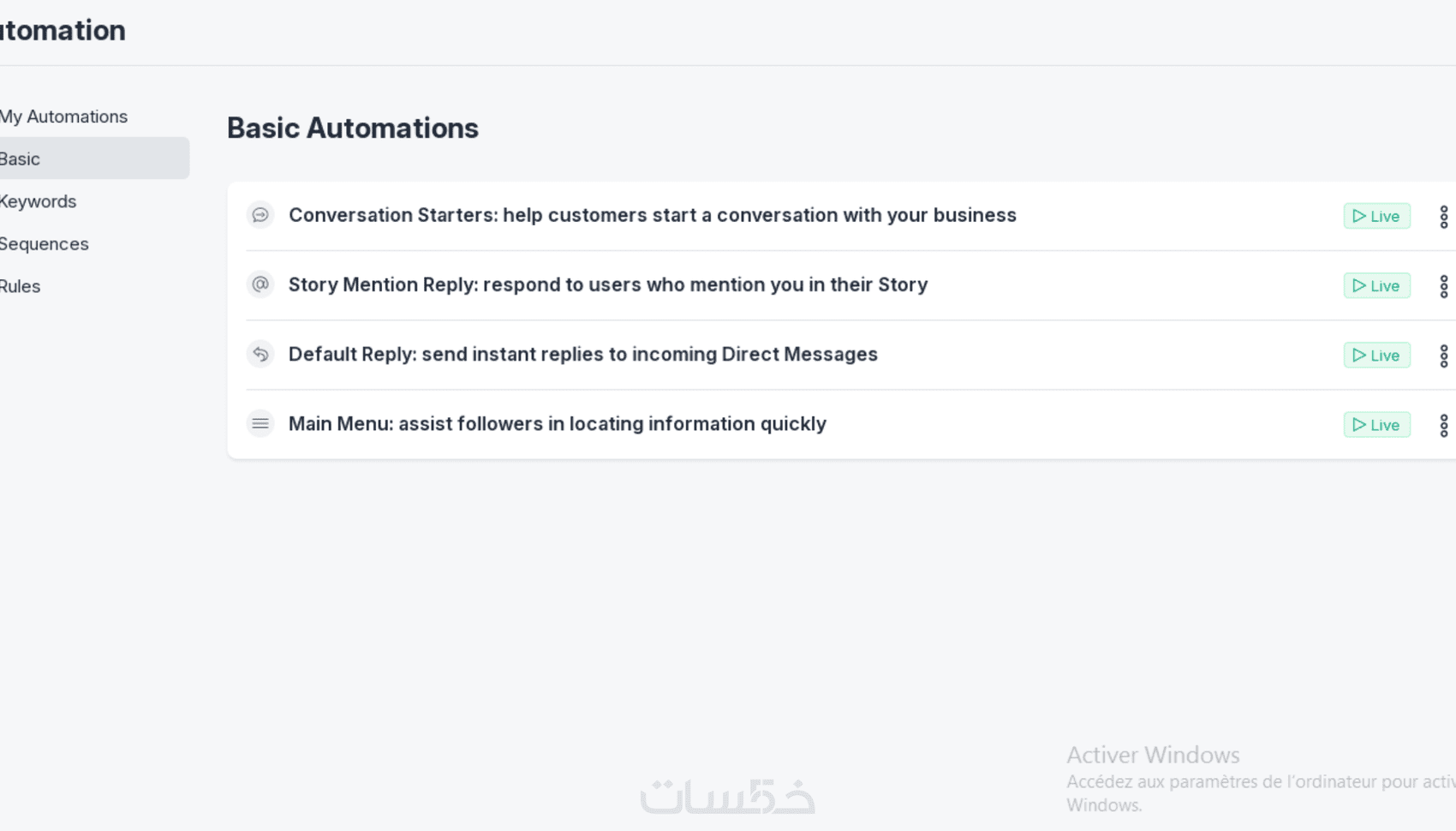Open the Main Menu automation title
This screenshot has height=831, width=1456.
(x=557, y=423)
